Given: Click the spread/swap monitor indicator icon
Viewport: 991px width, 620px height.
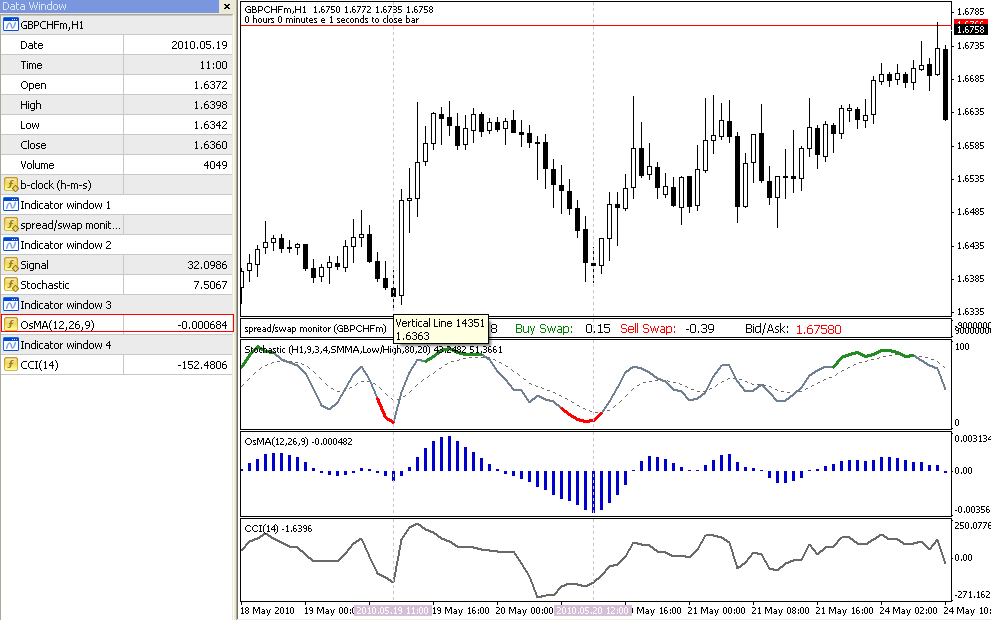Looking at the screenshot, I should coord(11,225).
